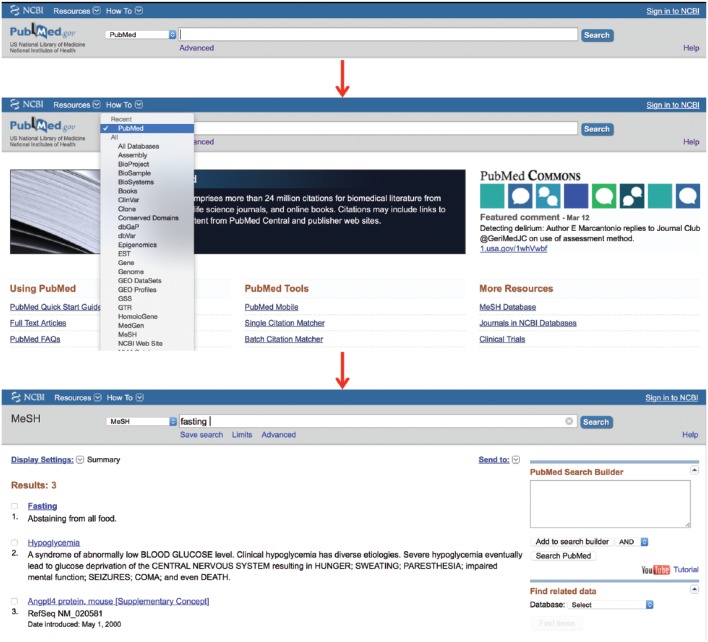Collapse the PubMed Search Builder panel arrow
The image size is (708, 642).
tap(694, 470)
